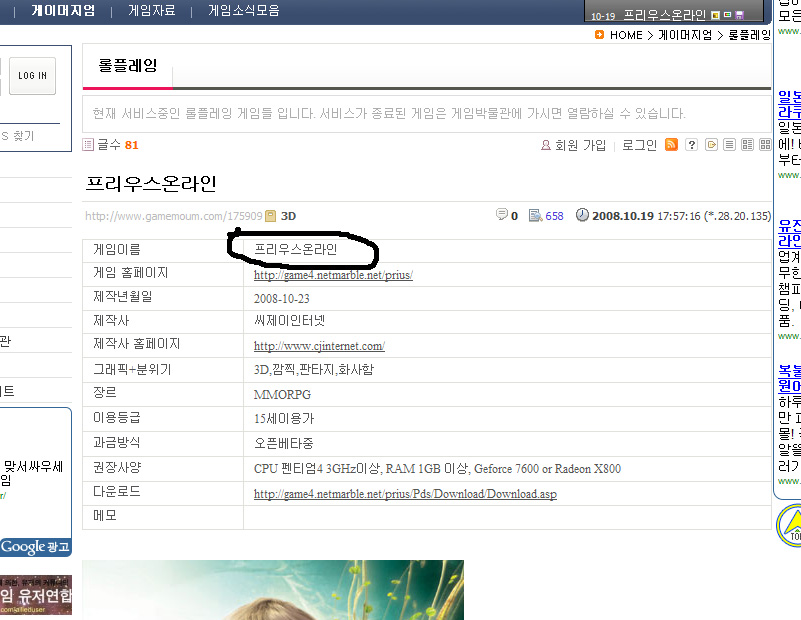Click the game screenshot image below the table
The width and height of the screenshot is (801, 620).
click(272, 590)
